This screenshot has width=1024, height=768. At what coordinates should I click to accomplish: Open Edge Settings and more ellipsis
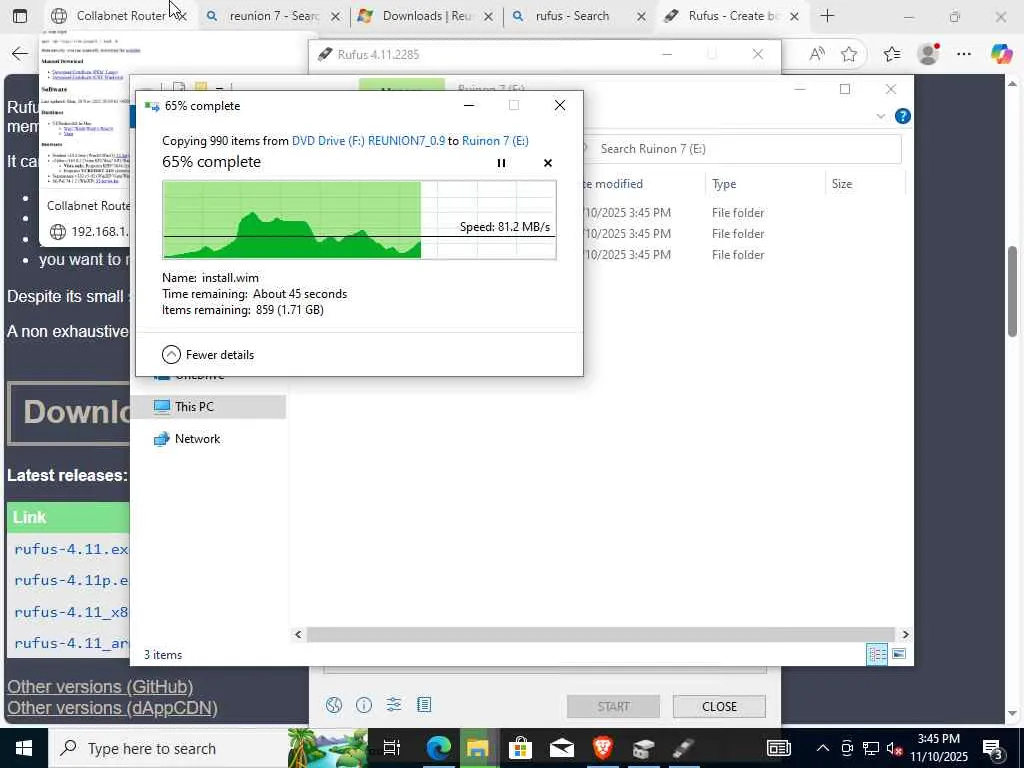963,54
